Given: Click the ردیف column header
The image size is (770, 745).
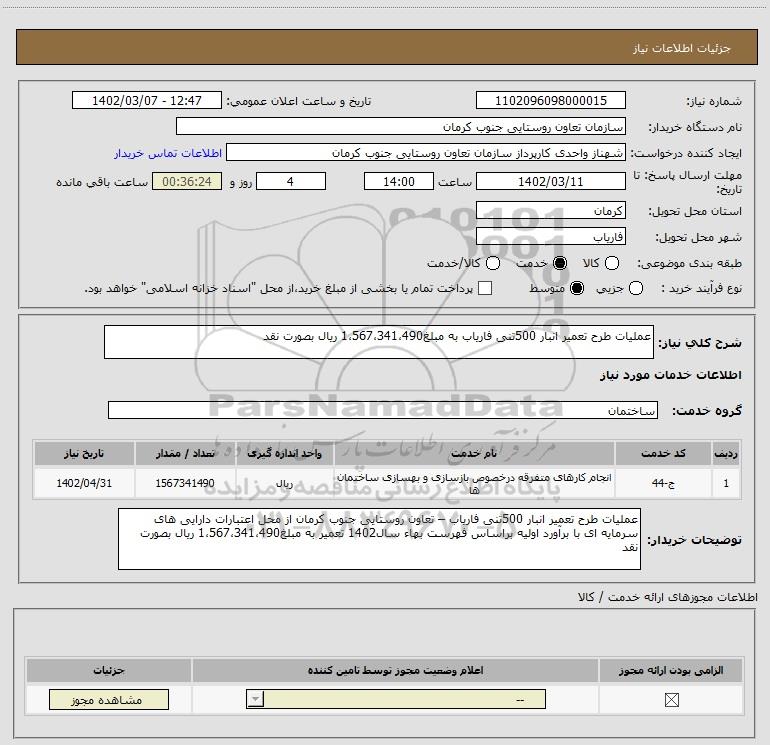Looking at the screenshot, I should point(726,453).
